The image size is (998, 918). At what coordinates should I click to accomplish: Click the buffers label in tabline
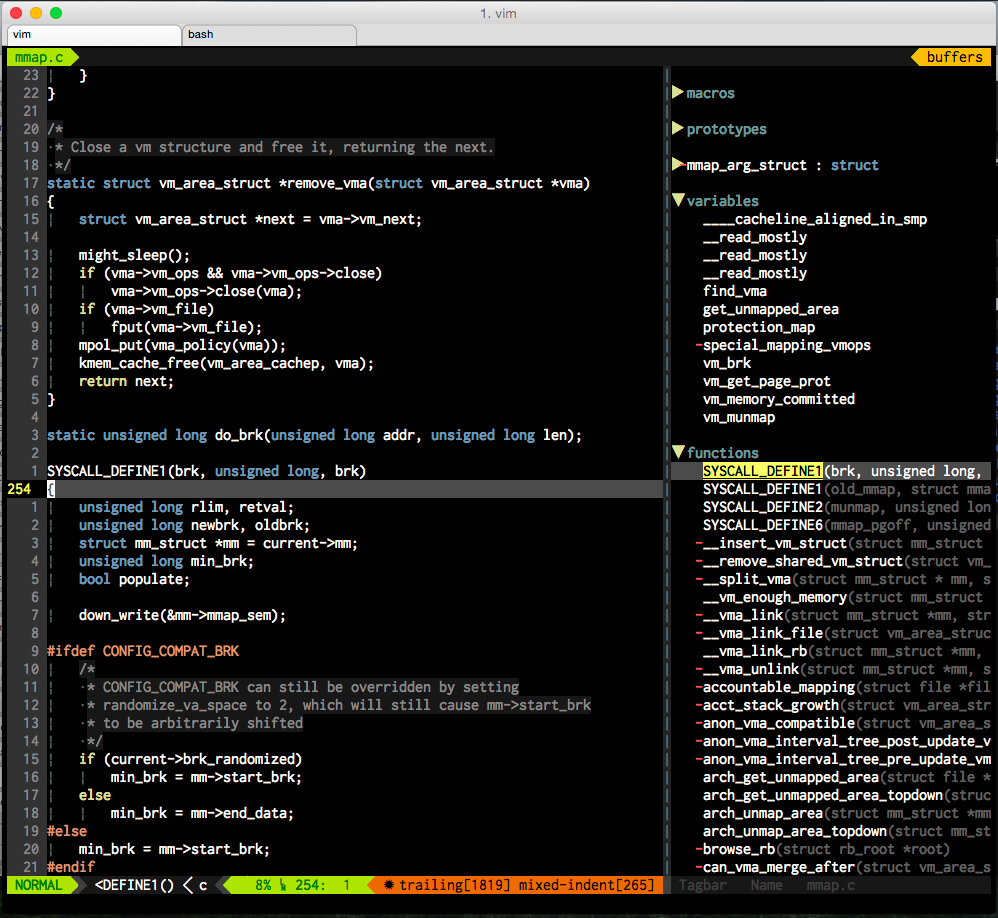tap(954, 57)
